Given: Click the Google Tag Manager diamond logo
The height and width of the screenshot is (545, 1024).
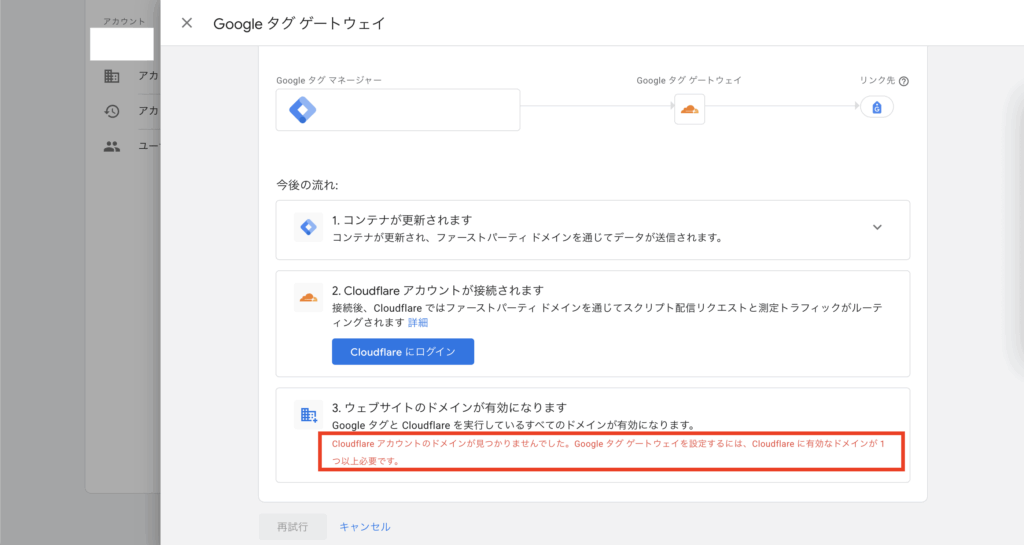Looking at the screenshot, I should (x=302, y=110).
